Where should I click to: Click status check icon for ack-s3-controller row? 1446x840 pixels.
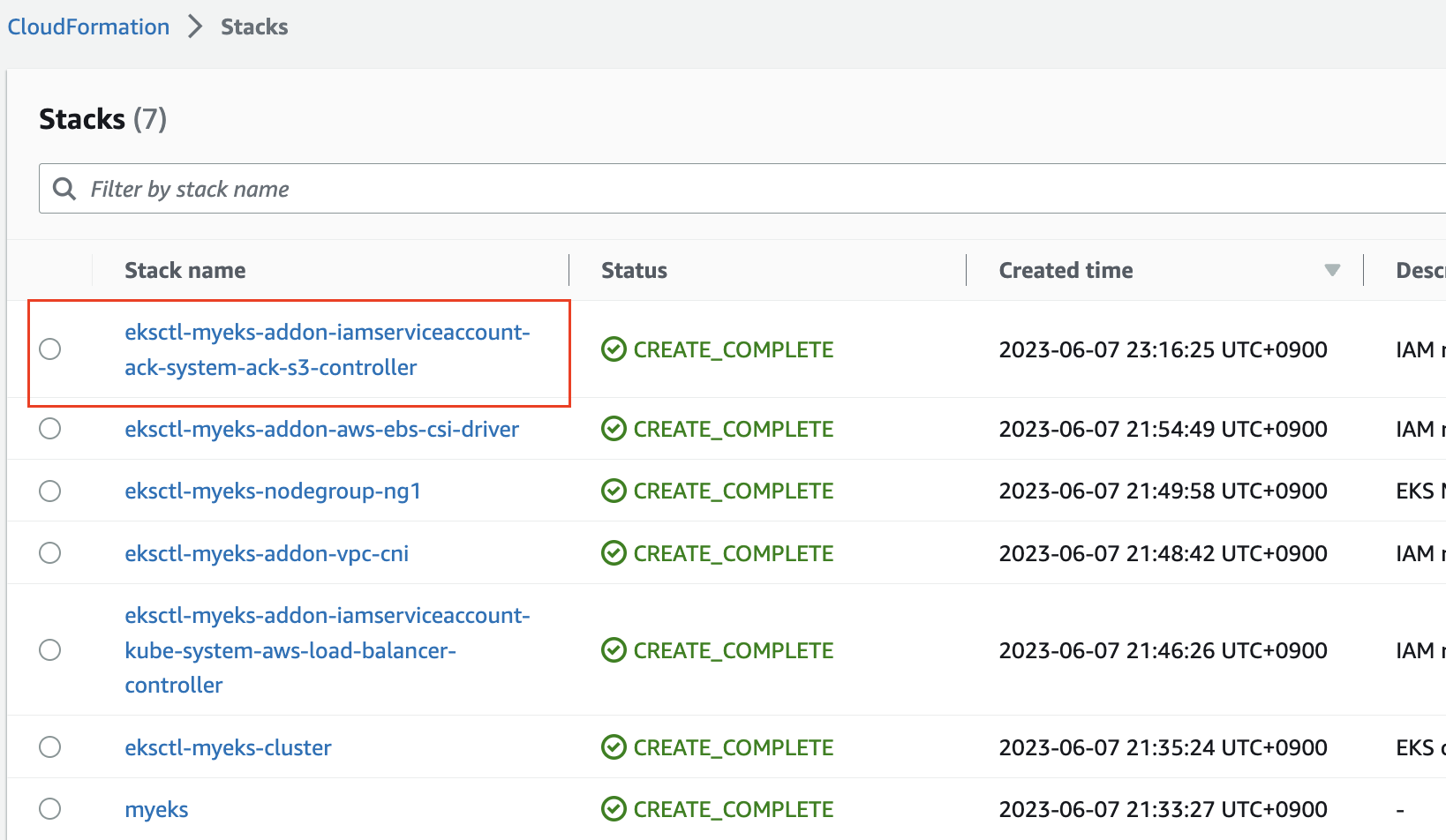(x=614, y=349)
